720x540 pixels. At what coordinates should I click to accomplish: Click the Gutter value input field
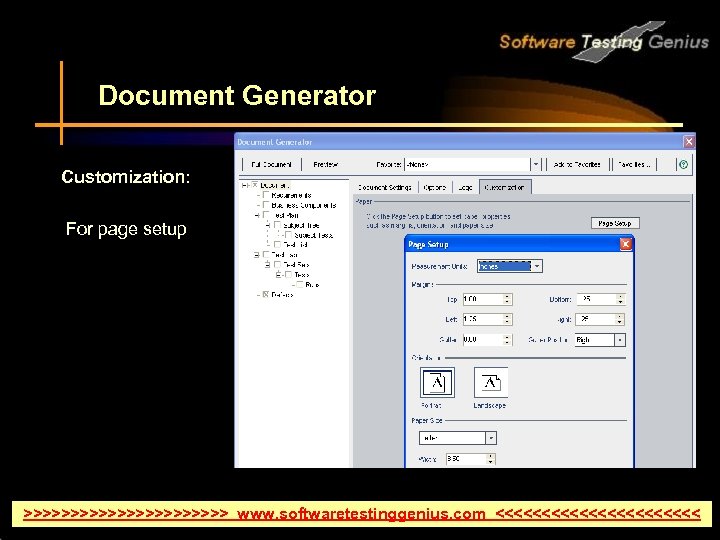tap(483, 340)
